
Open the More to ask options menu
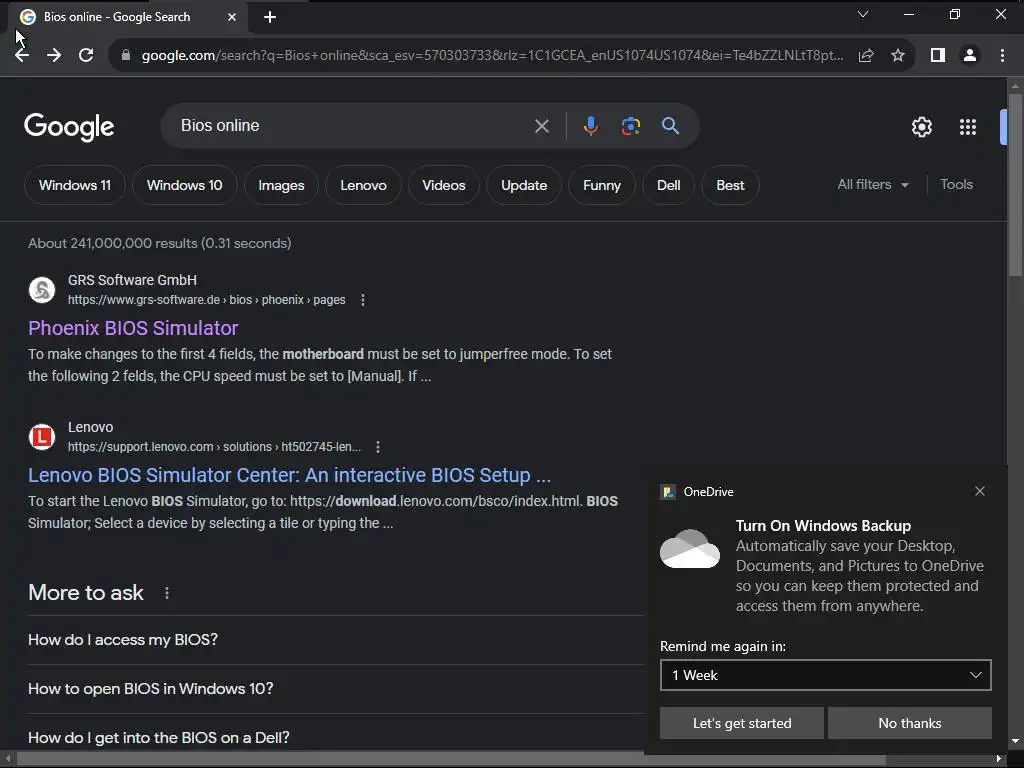[167, 593]
